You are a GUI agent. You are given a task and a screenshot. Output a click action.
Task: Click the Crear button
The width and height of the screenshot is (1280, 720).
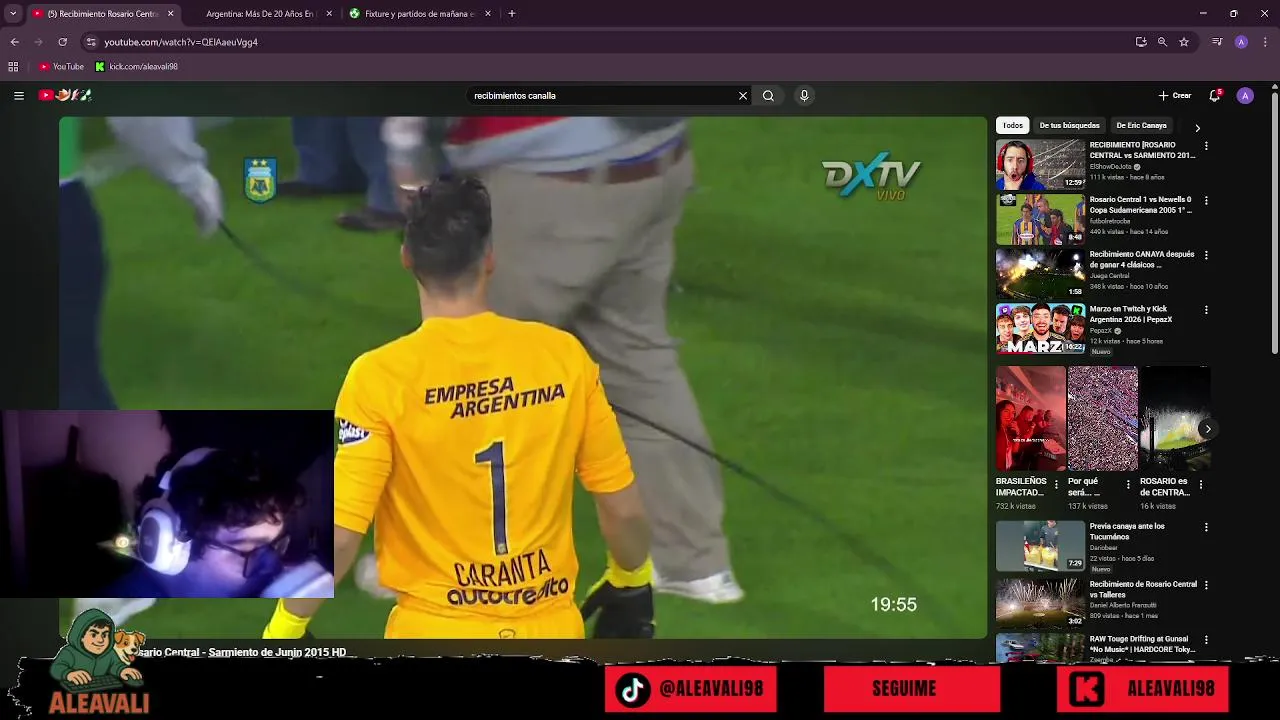[1175, 96]
